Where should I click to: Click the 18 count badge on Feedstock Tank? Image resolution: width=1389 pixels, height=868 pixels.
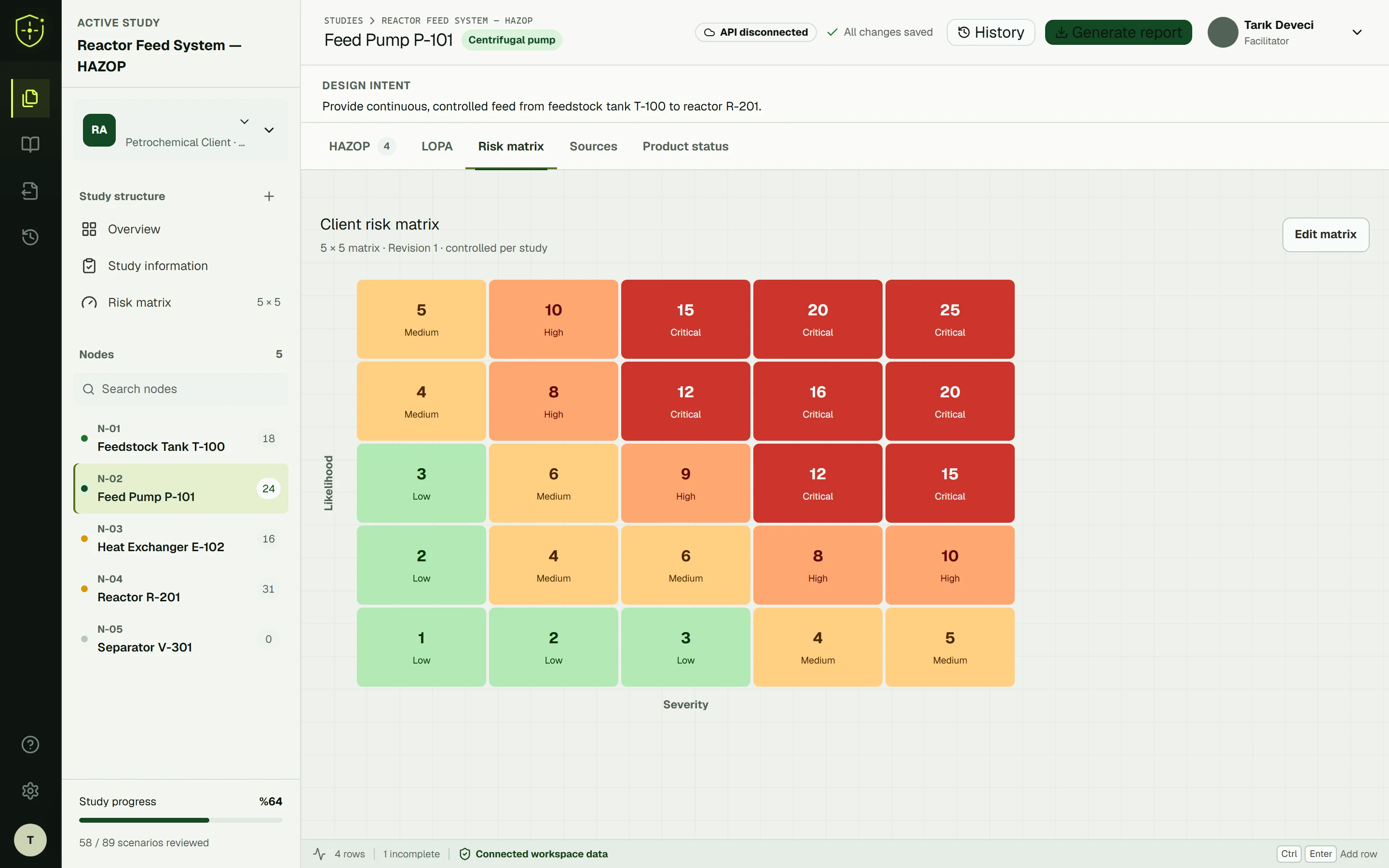click(x=269, y=439)
